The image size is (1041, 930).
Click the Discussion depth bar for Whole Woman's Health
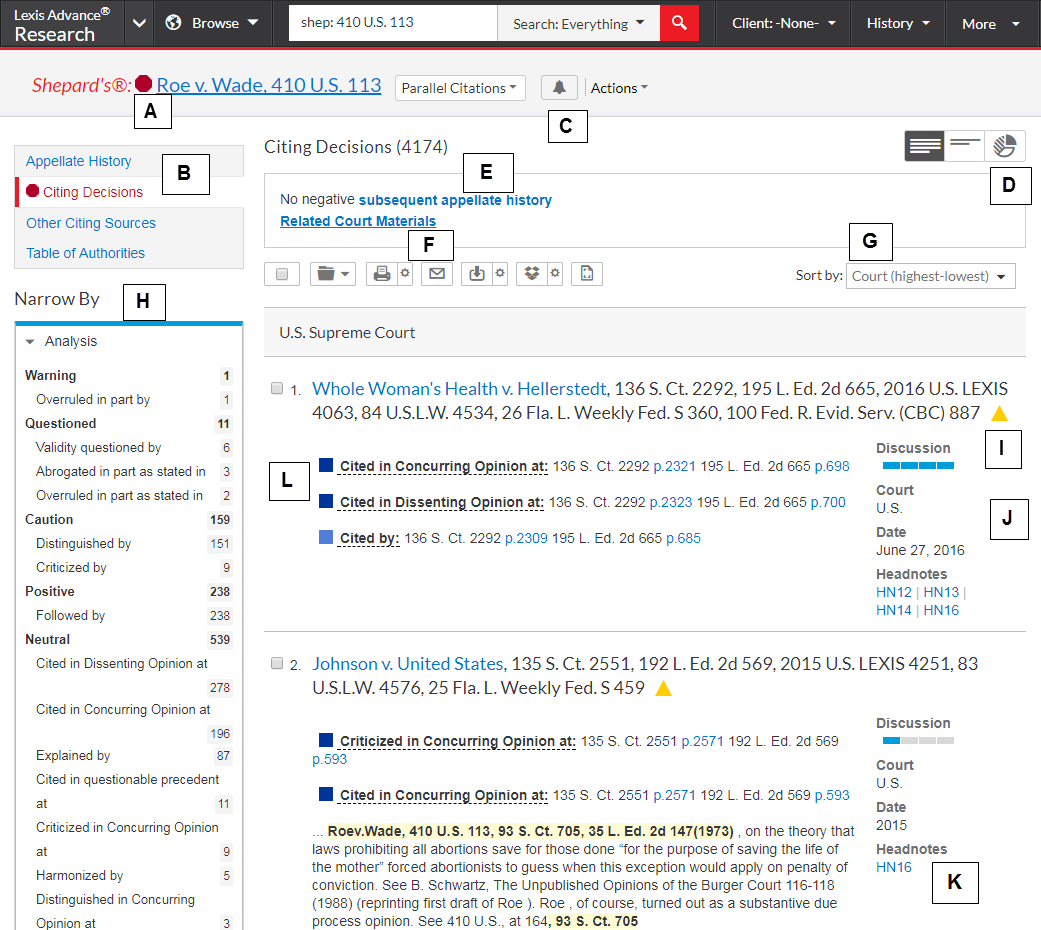coord(918,465)
